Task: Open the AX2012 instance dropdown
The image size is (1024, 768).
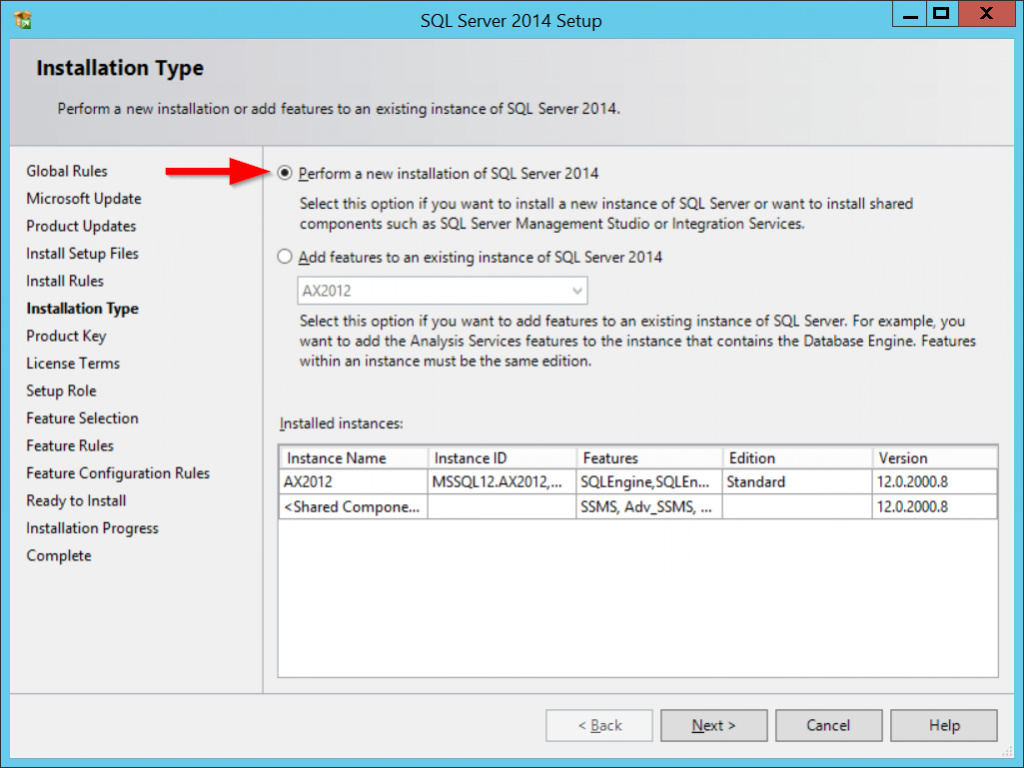Action: pyautogui.click(x=577, y=290)
